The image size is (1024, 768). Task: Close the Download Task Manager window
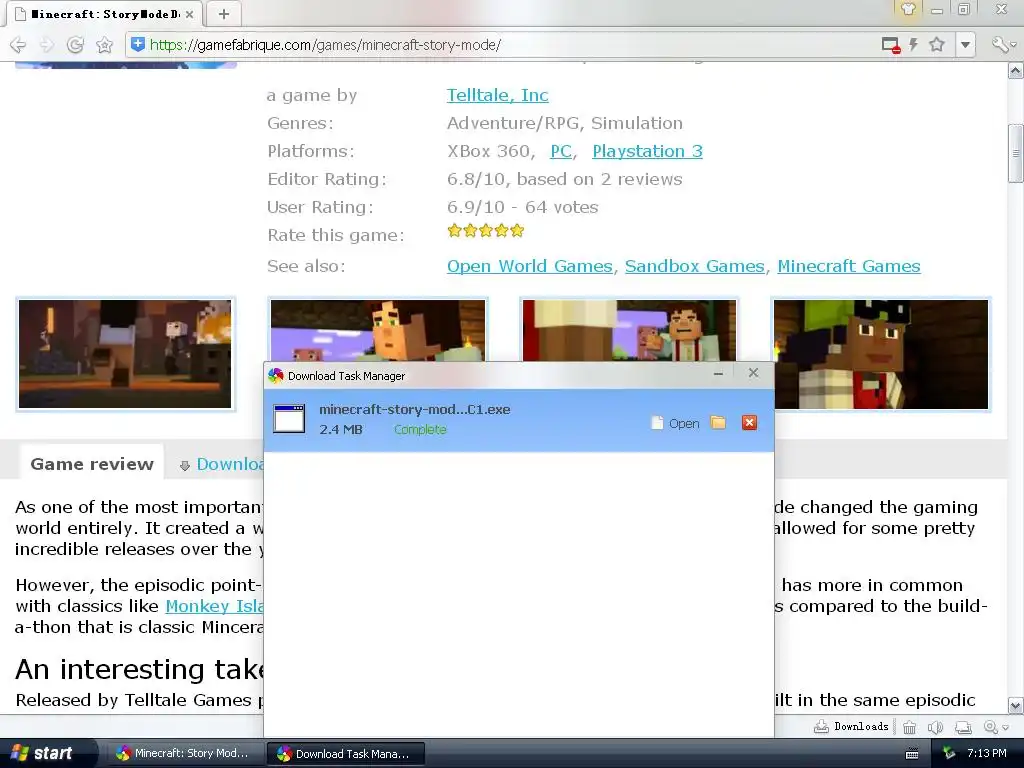tap(753, 372)
